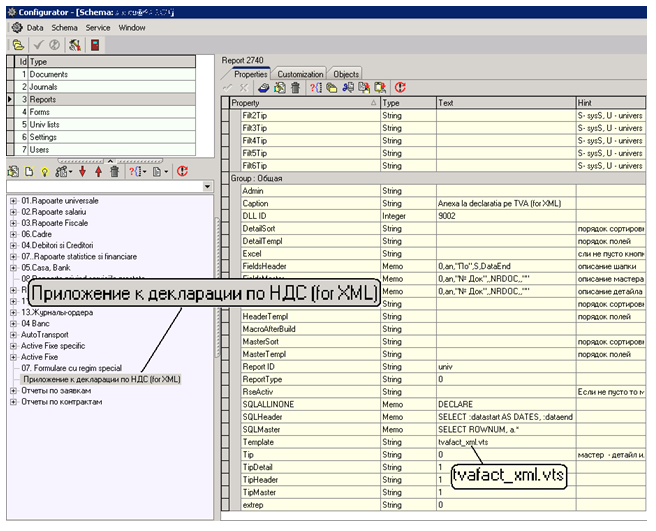
Task: Open schema with the folder toolbar icon
Action: 18,45
